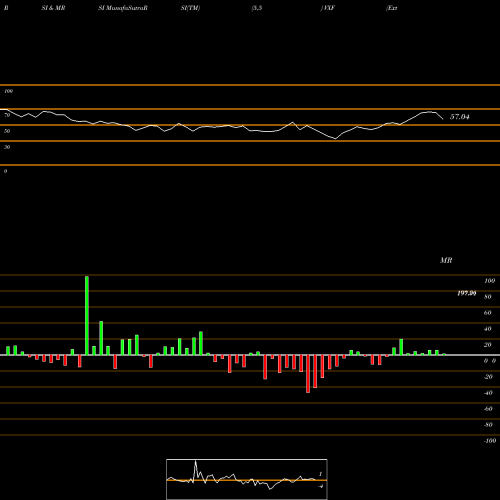Click the MR axis label 60
Screen dimensions: 500x500
click(488, 313)
